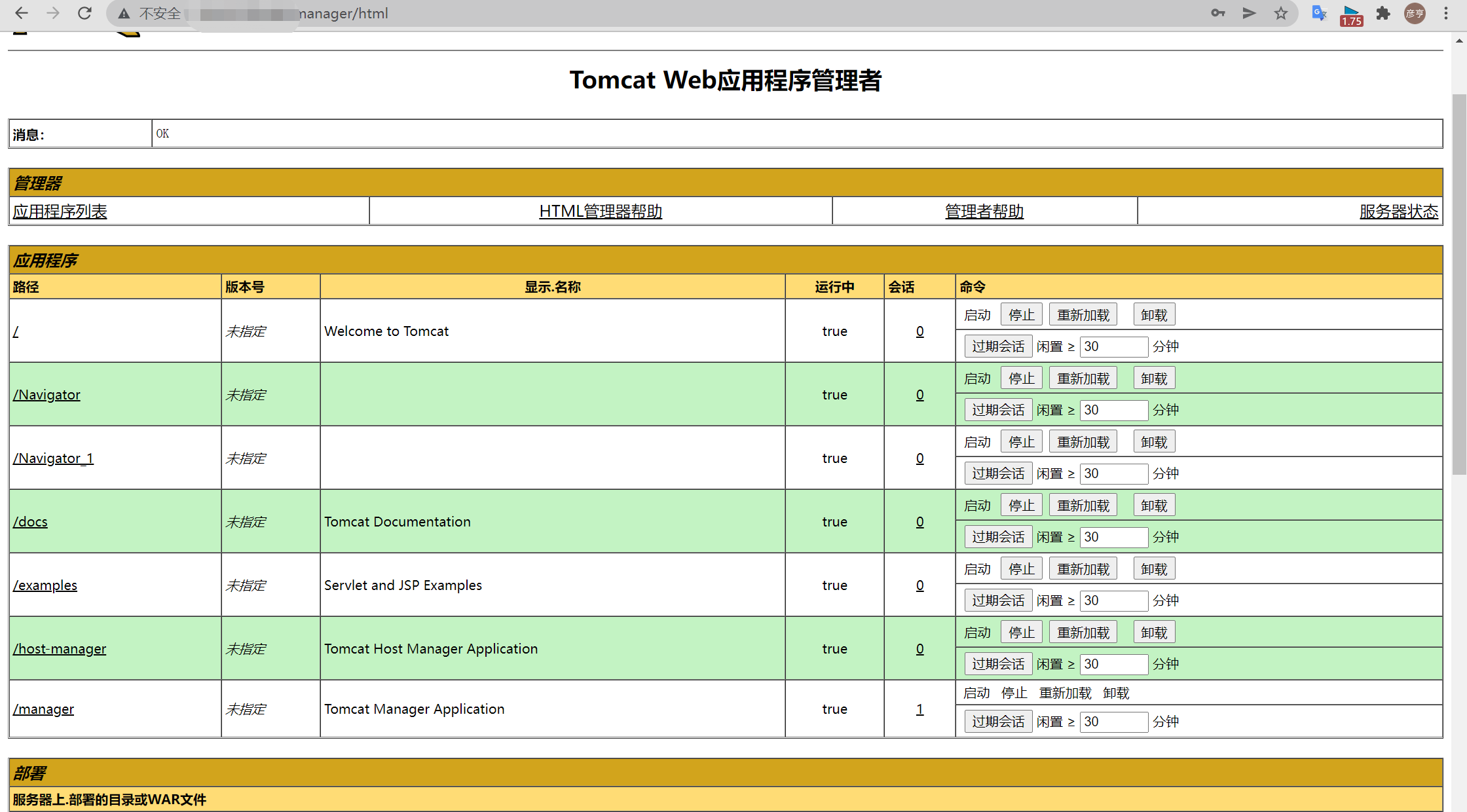Open the /host-manager application link
Screen dimensions: 1467x812
60,649
